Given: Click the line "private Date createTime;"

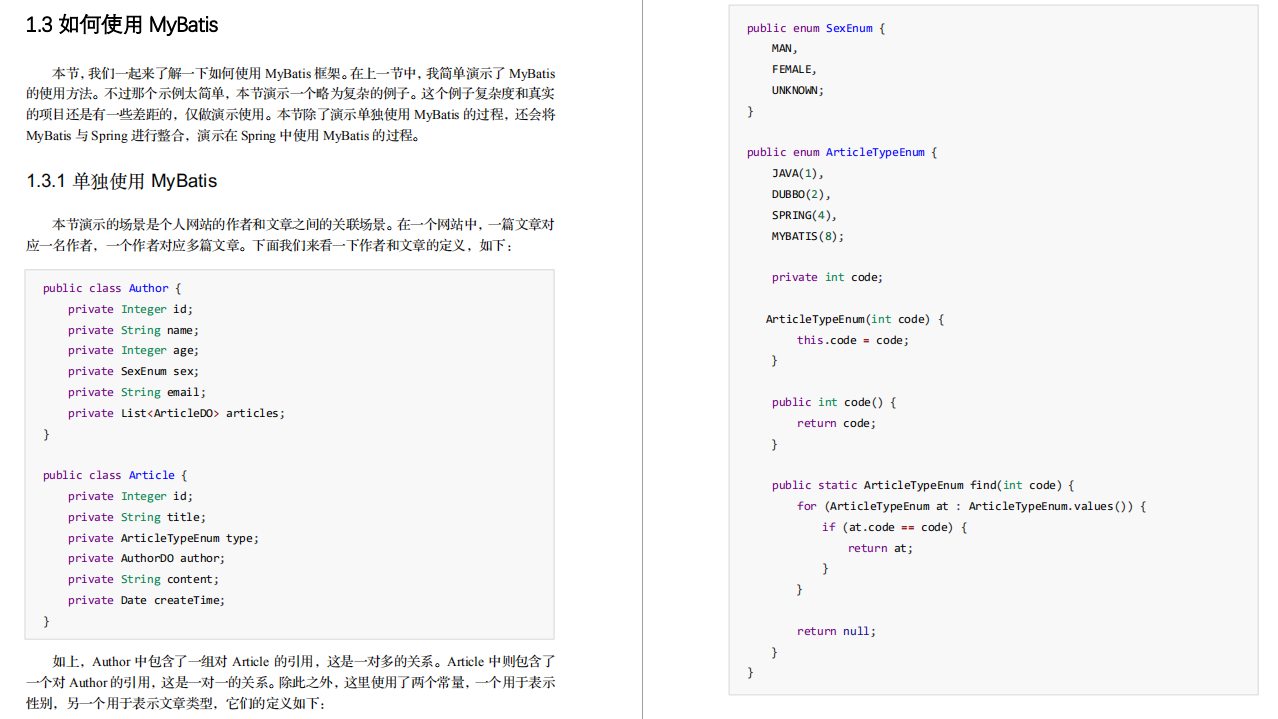Looking at the screenshot, I should point(147,600).
